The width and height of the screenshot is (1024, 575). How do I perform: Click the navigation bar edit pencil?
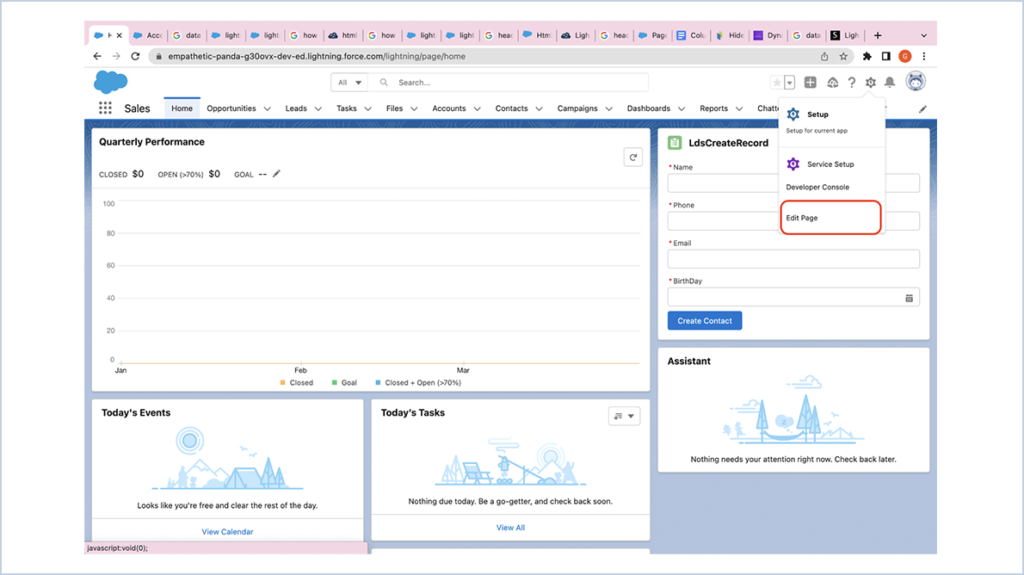point(922,109)
